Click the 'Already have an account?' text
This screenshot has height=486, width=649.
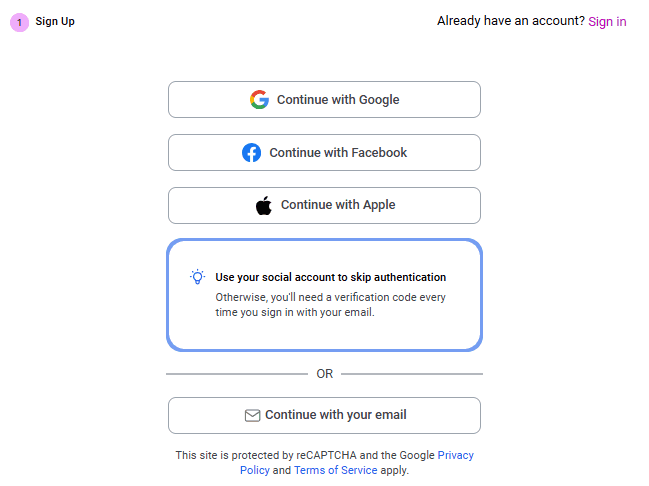pyautogui.click(x=510, y=21)
